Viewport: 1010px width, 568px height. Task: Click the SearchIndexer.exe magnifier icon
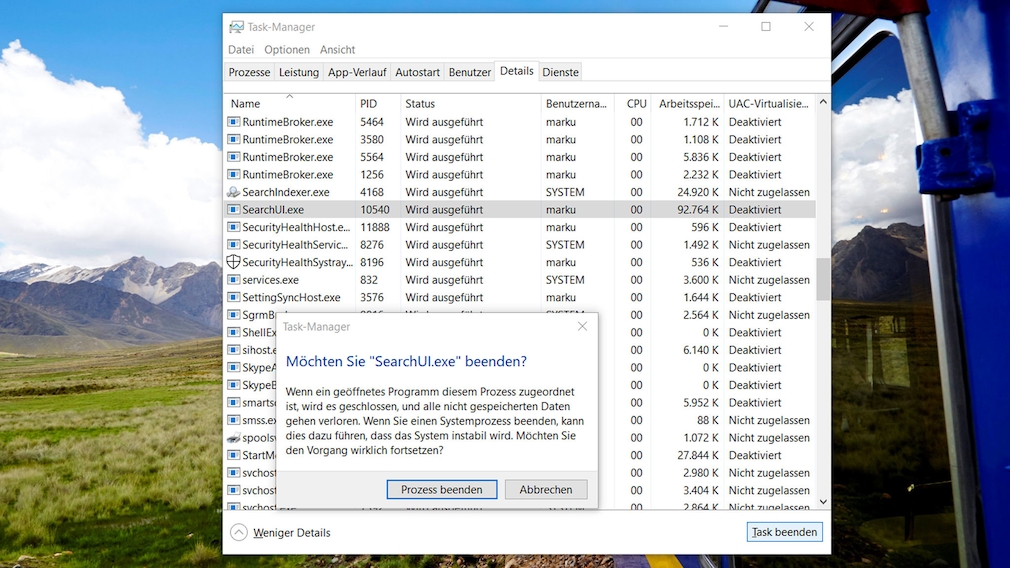coord(233,192)
